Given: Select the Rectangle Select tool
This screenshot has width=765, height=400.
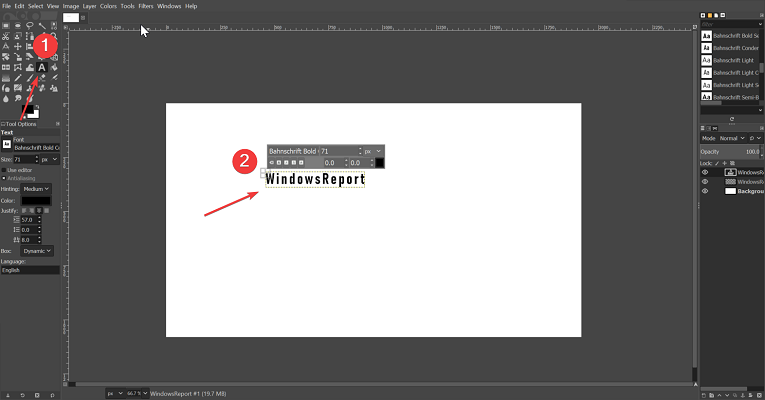Looking at the screenshot, I should (x=6, y=25).
